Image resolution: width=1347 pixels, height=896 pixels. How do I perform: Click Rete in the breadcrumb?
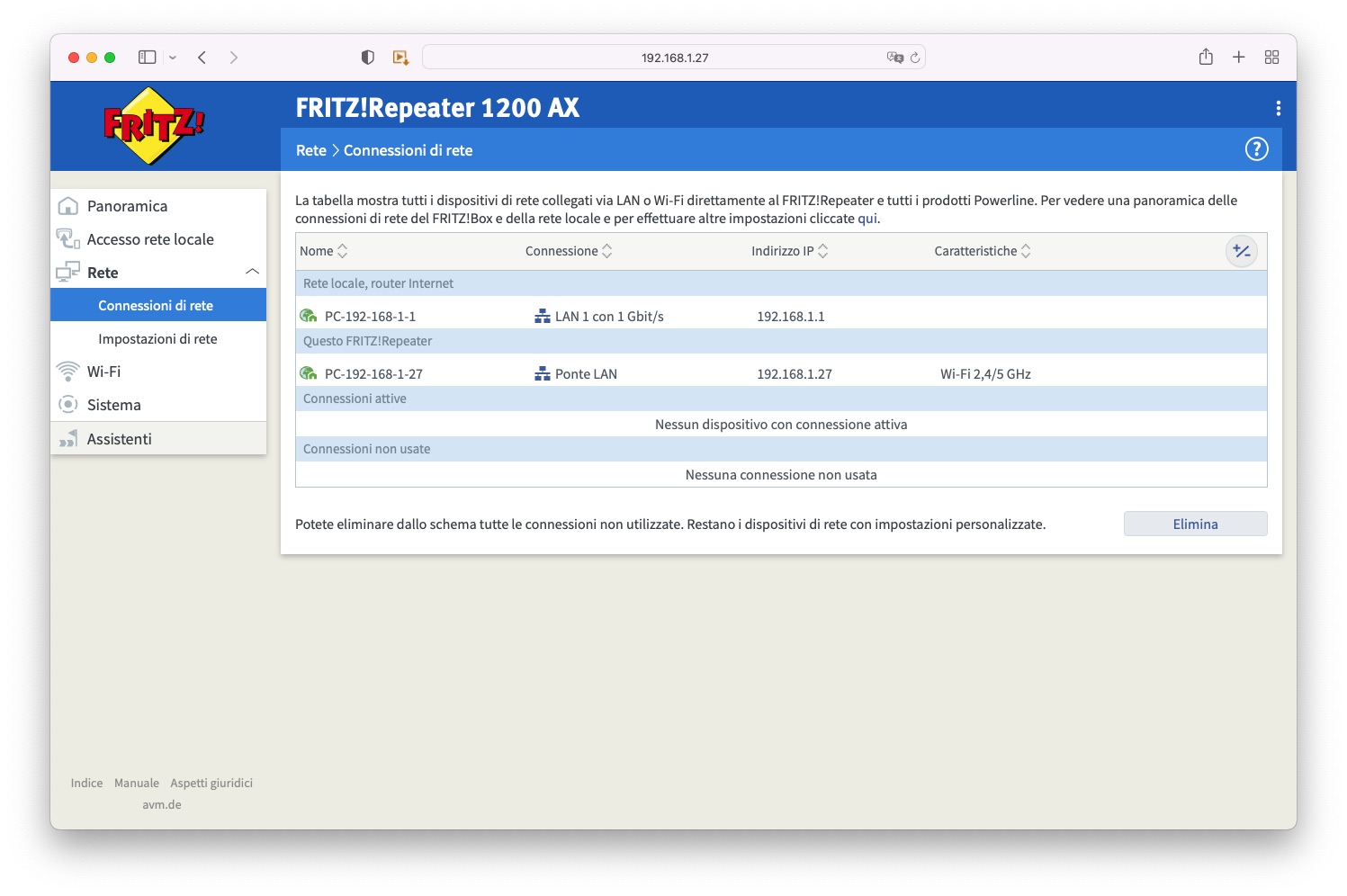(311, 150)
